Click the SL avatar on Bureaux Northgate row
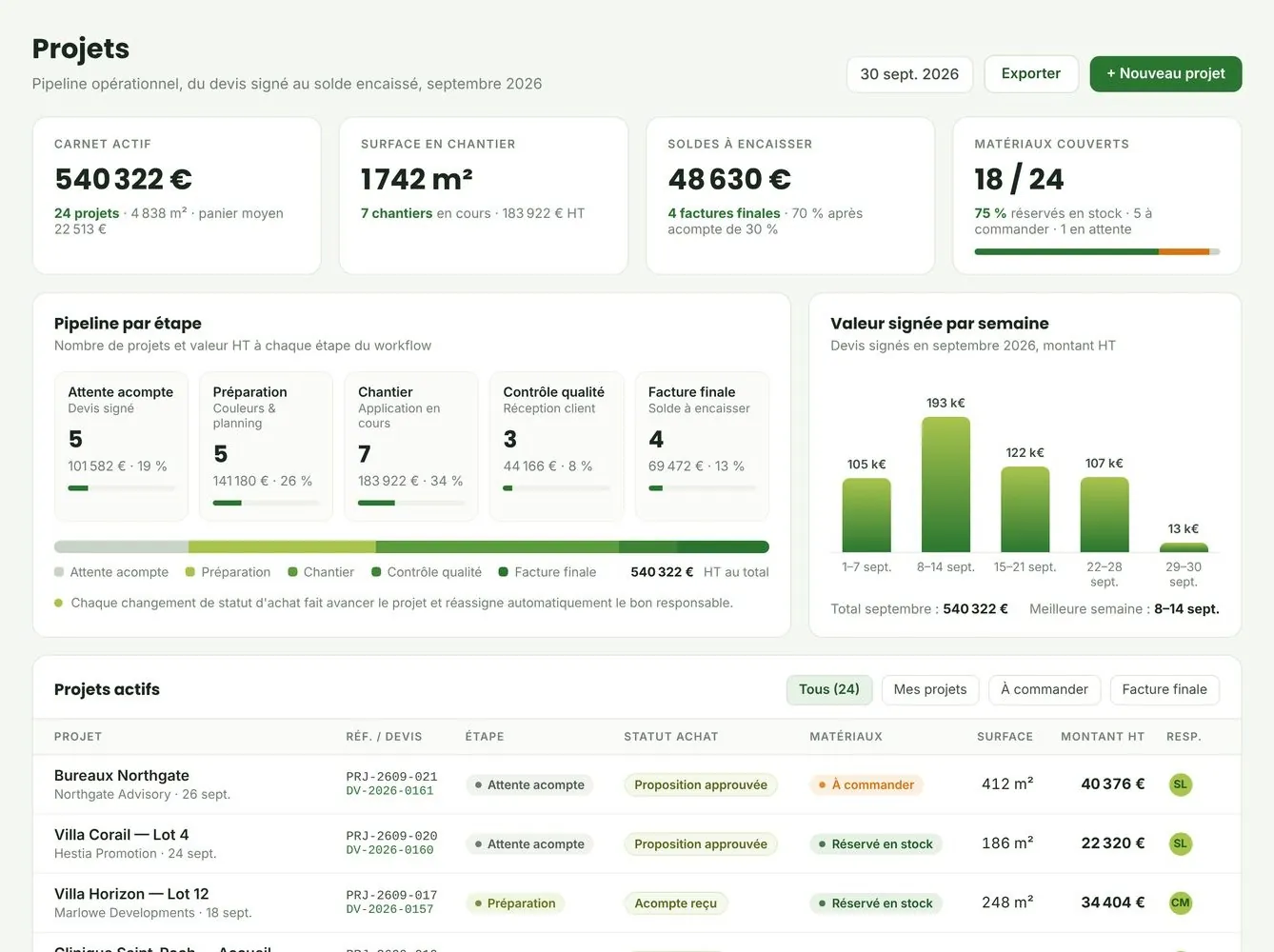1274x952 pixels. (x=1180, y=784)
